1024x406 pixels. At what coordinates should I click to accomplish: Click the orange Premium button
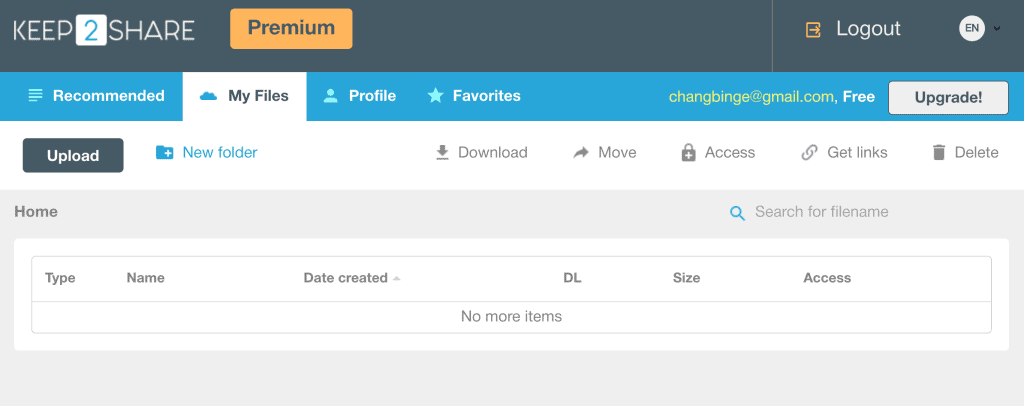point(291,29)
